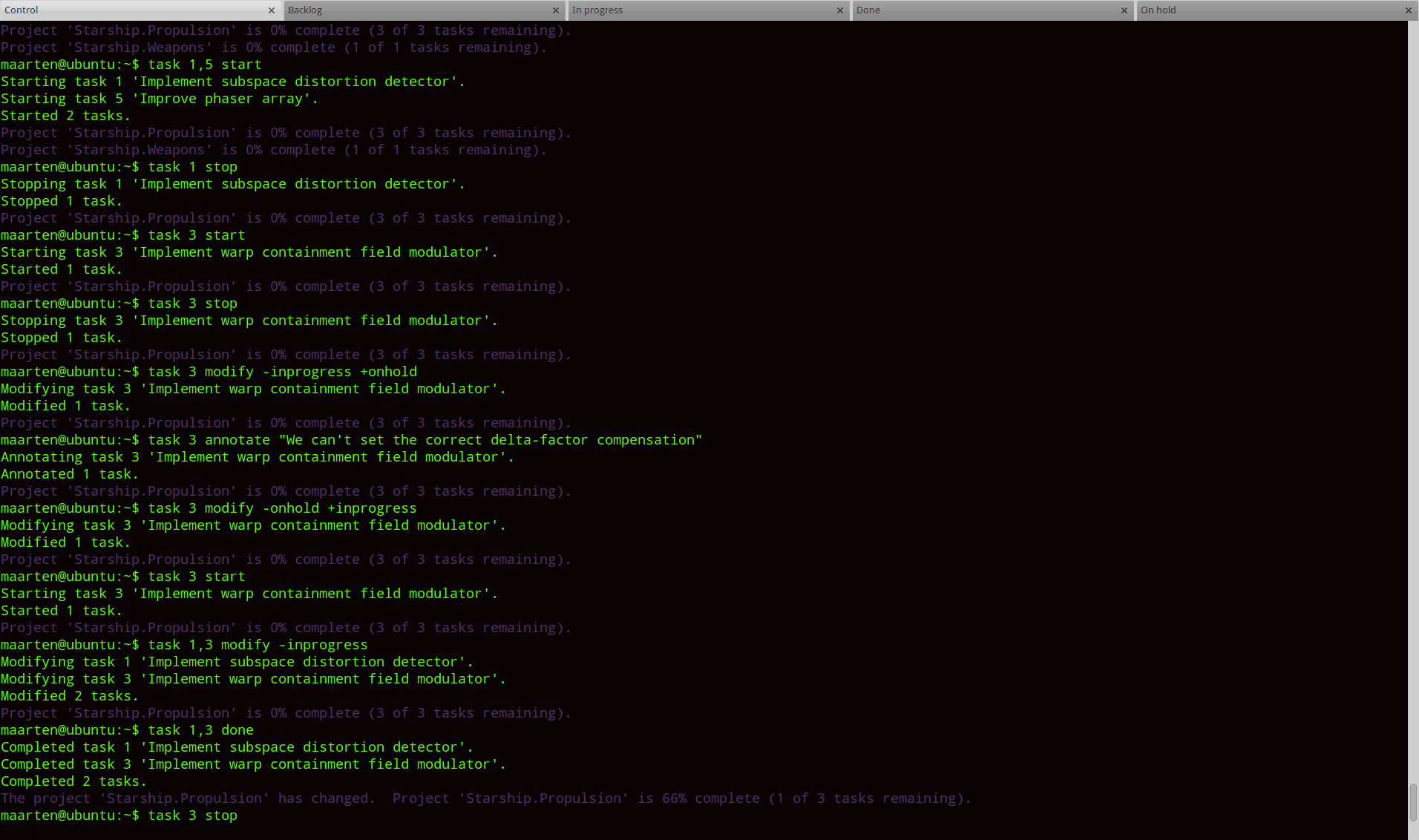Click the scrollbar up arrow
1419x840 pixels.
(1413, 24)
